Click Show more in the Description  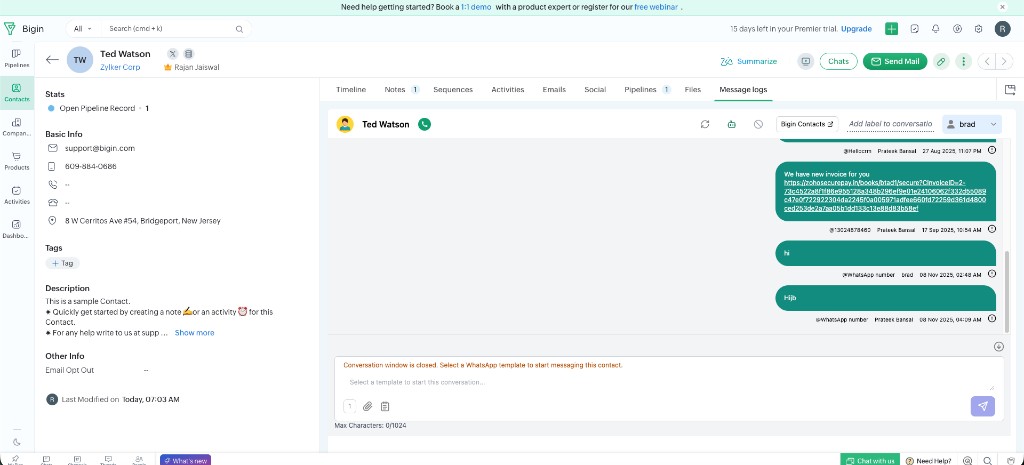[195, 332]
